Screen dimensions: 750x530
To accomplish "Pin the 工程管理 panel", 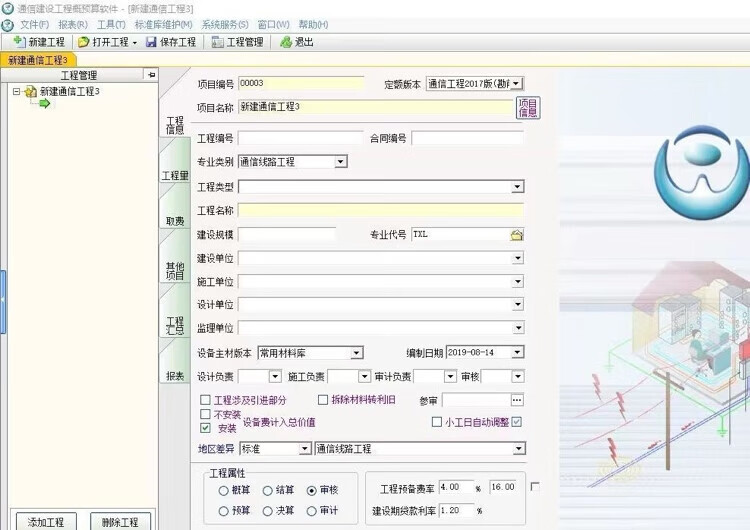I will pos(150,74).
